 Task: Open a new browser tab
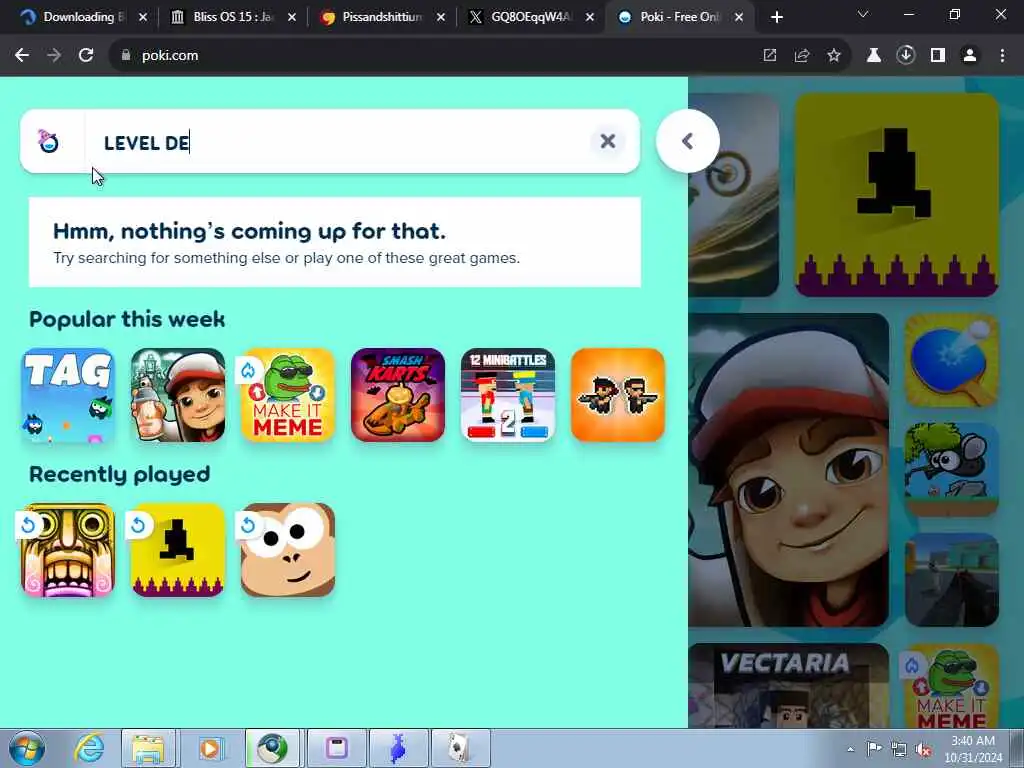(776, 18)
